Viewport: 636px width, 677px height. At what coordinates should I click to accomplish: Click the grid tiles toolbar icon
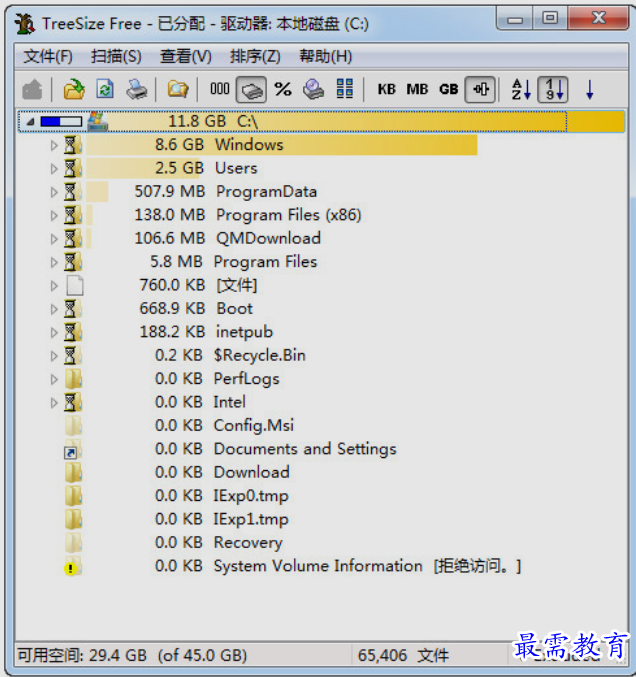[345, 89]
